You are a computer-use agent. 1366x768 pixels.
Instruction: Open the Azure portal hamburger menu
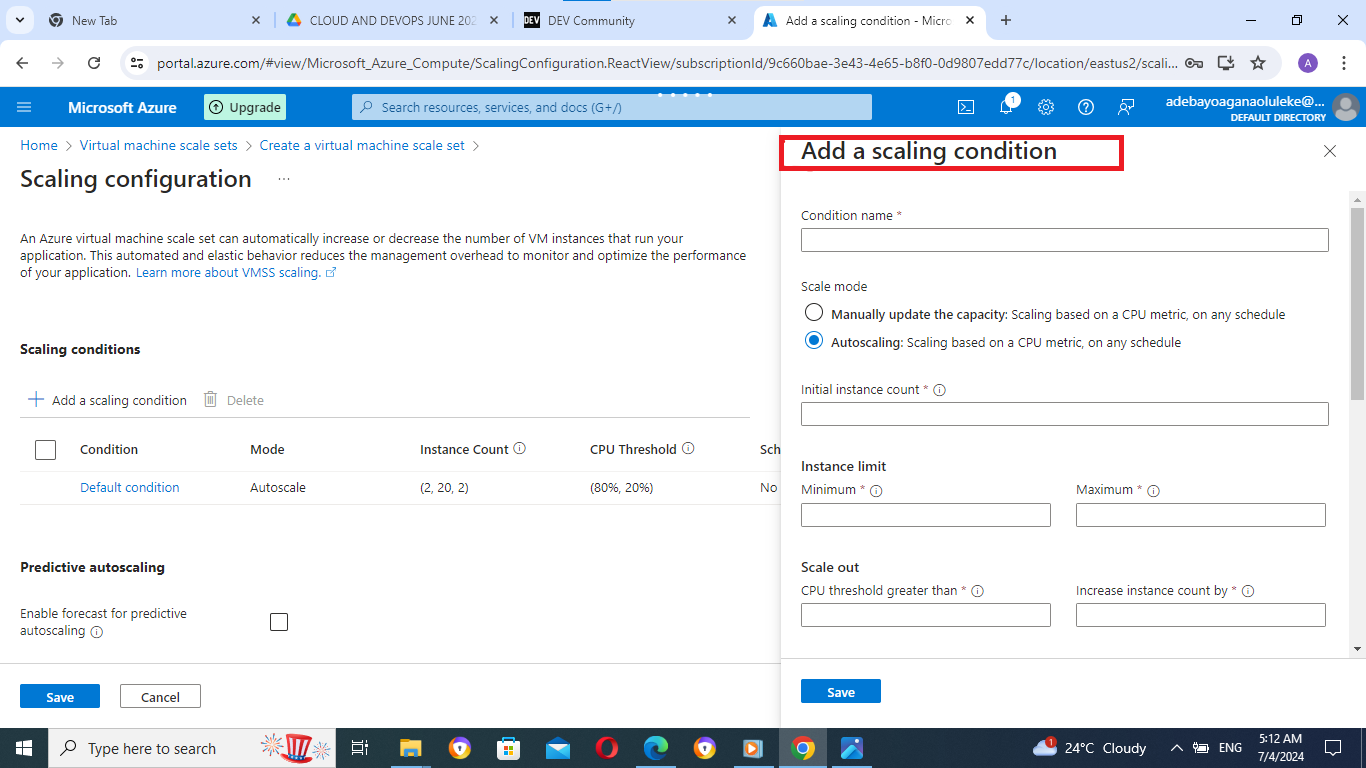(25, 107)
